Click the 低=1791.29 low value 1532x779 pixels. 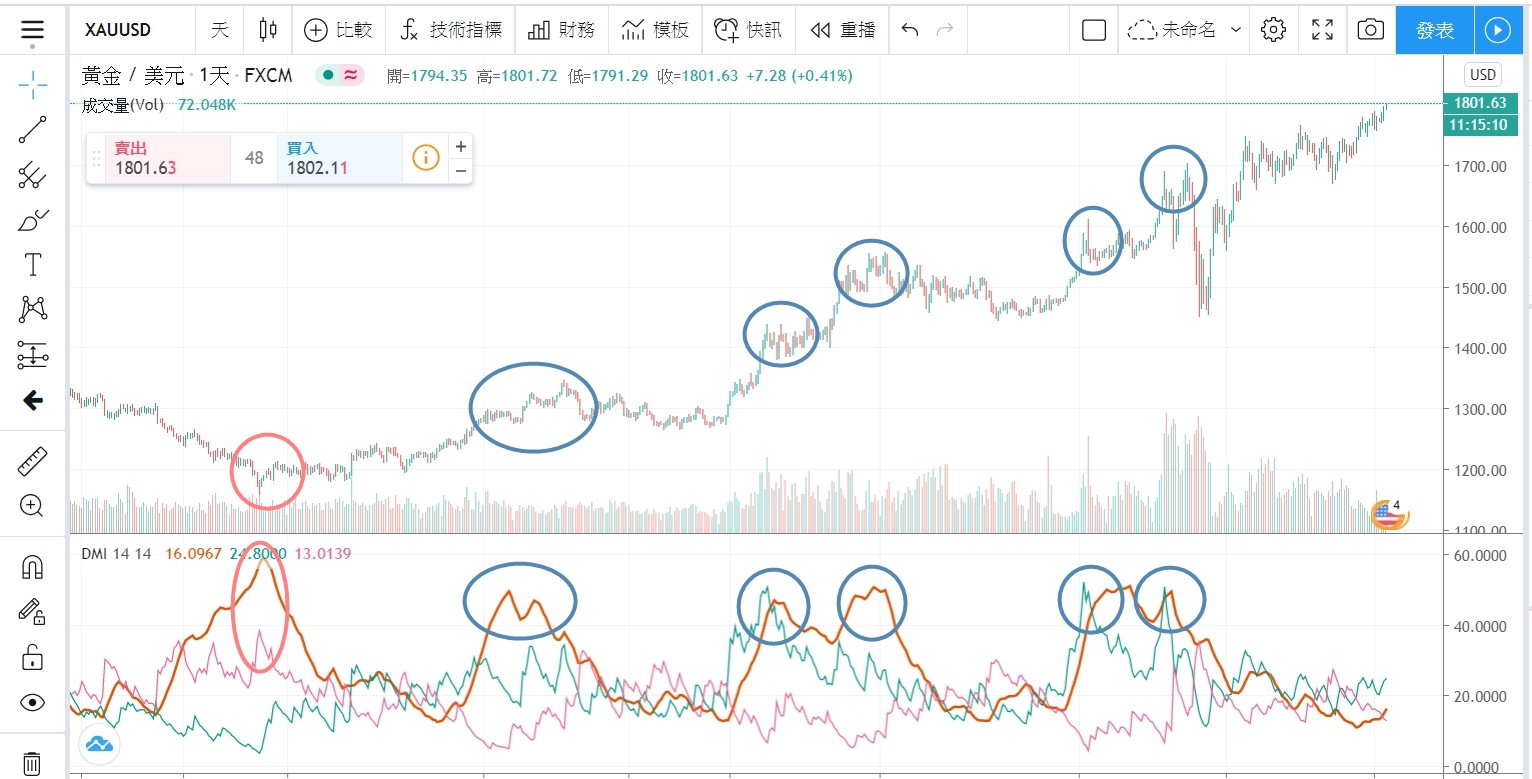(x=609, y=75)
